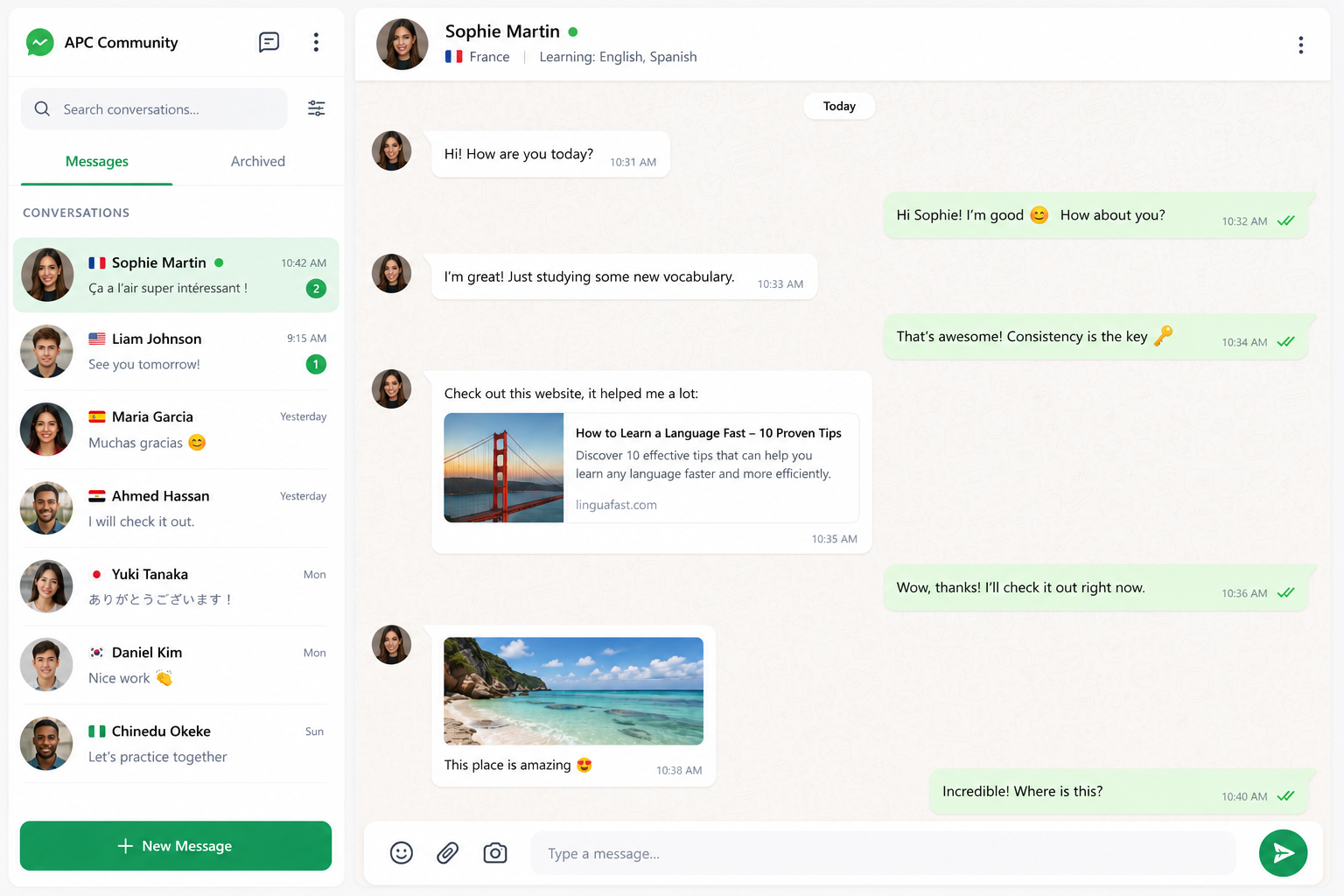Click Yuki Tanaka's avatar in list

[x=46, y=586]
